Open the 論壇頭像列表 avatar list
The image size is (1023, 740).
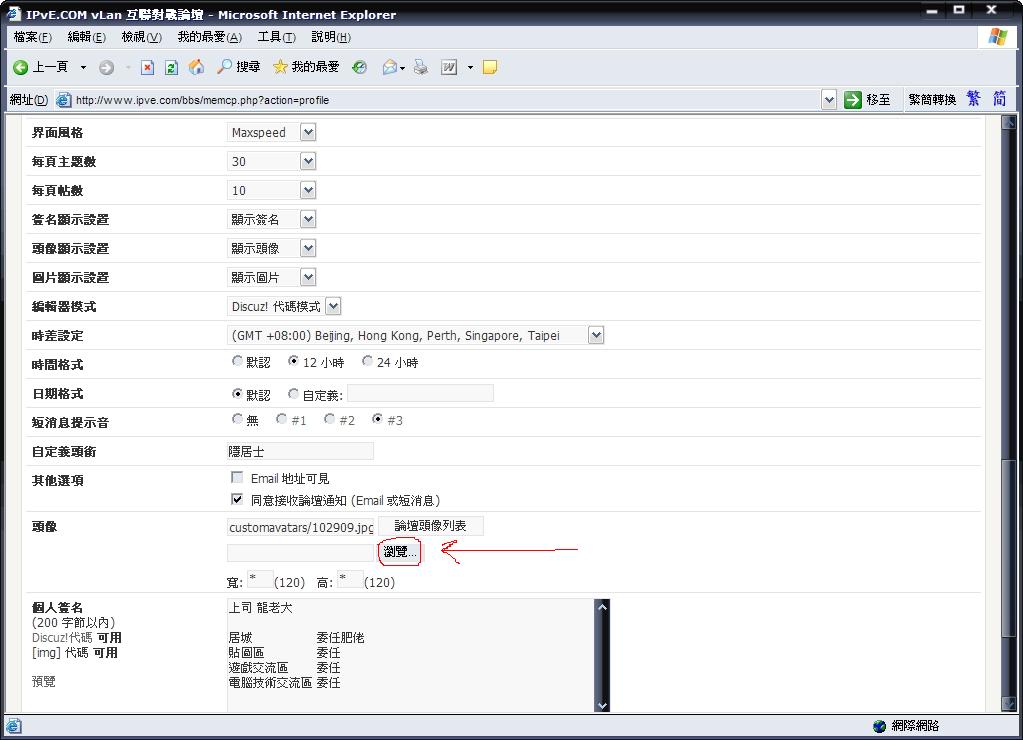430,525
